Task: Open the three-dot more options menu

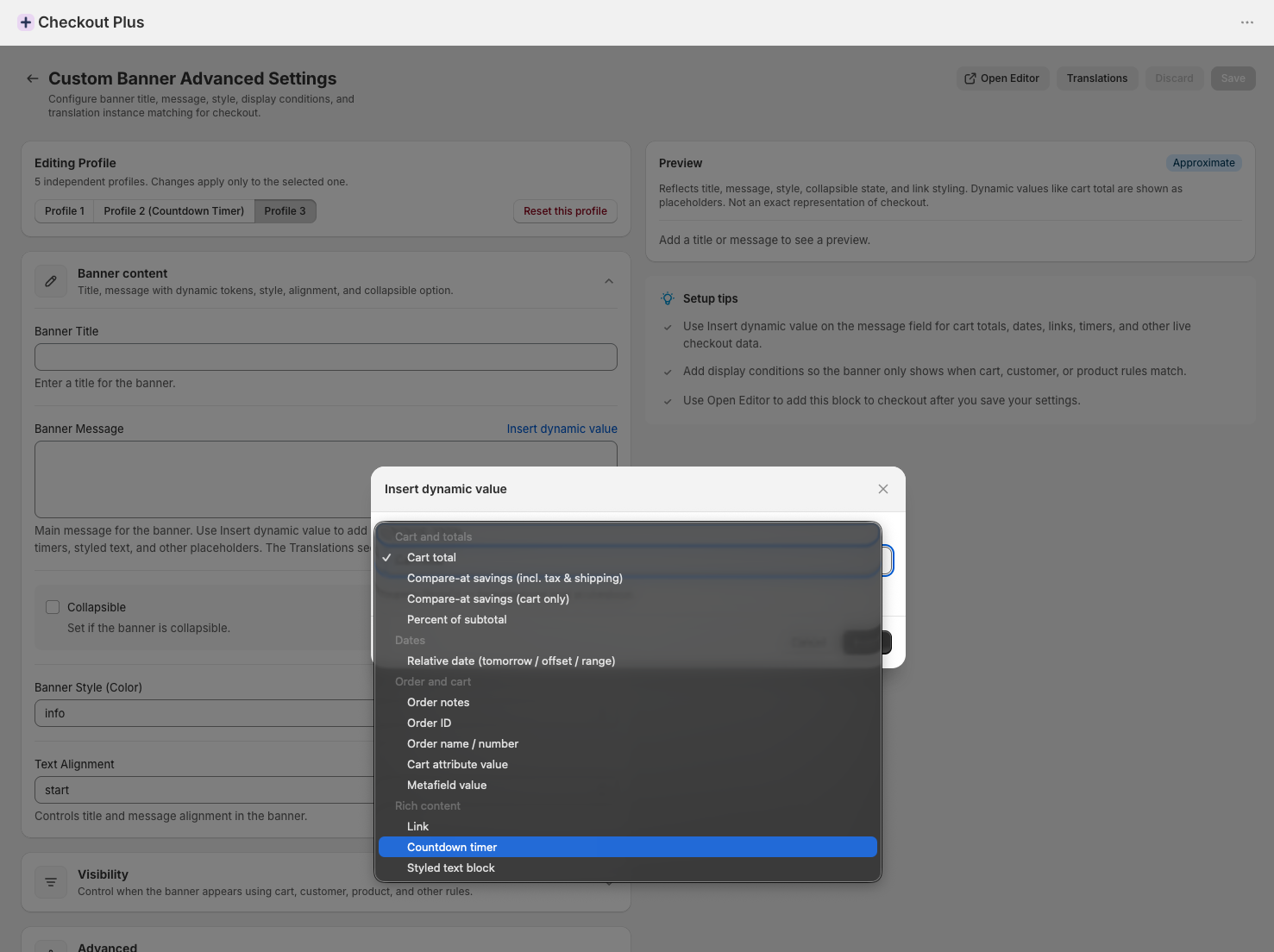Action: (x=1247, y=22)
